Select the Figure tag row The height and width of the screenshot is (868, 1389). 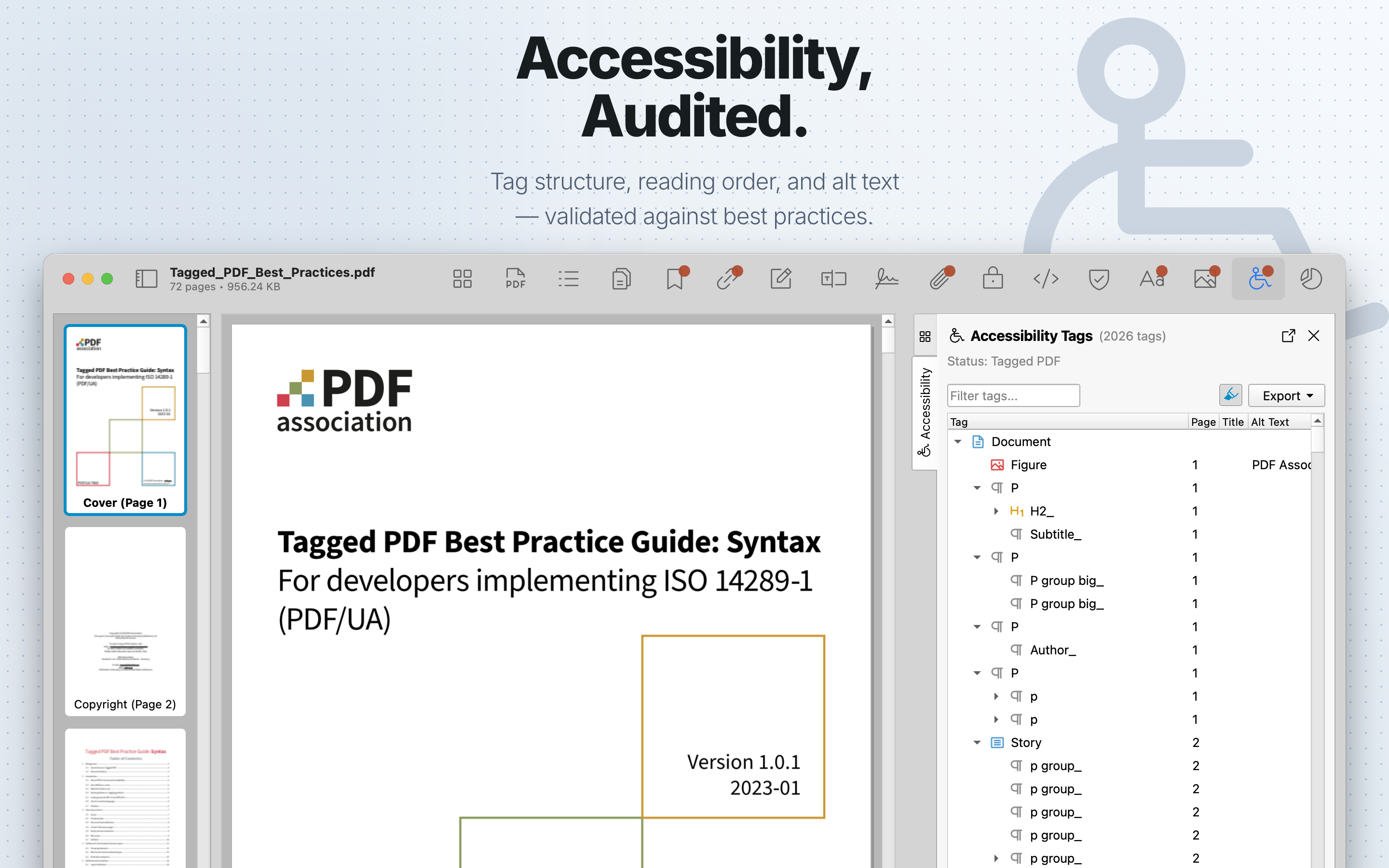coord(1129,465)
